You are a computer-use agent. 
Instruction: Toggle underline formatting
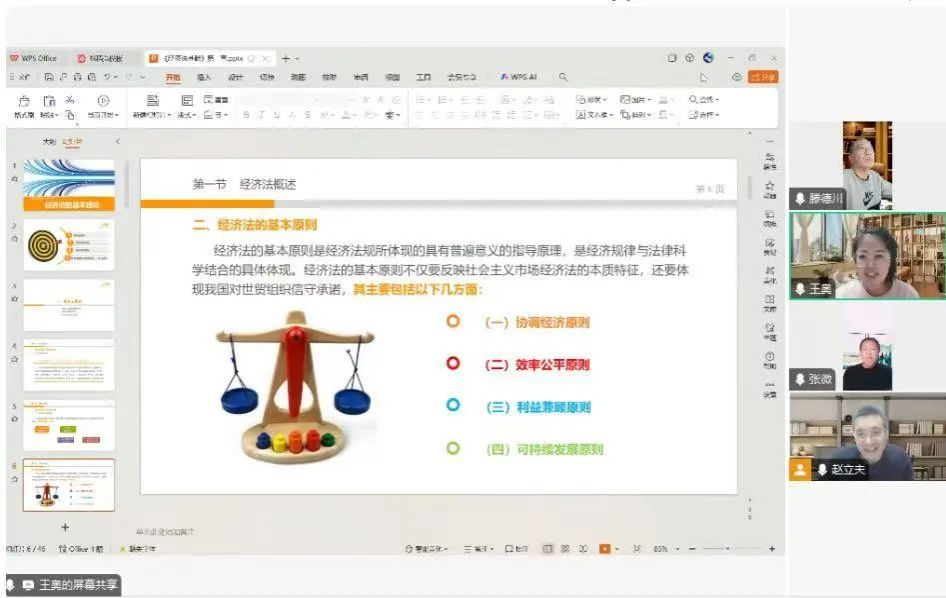(277, 115)
